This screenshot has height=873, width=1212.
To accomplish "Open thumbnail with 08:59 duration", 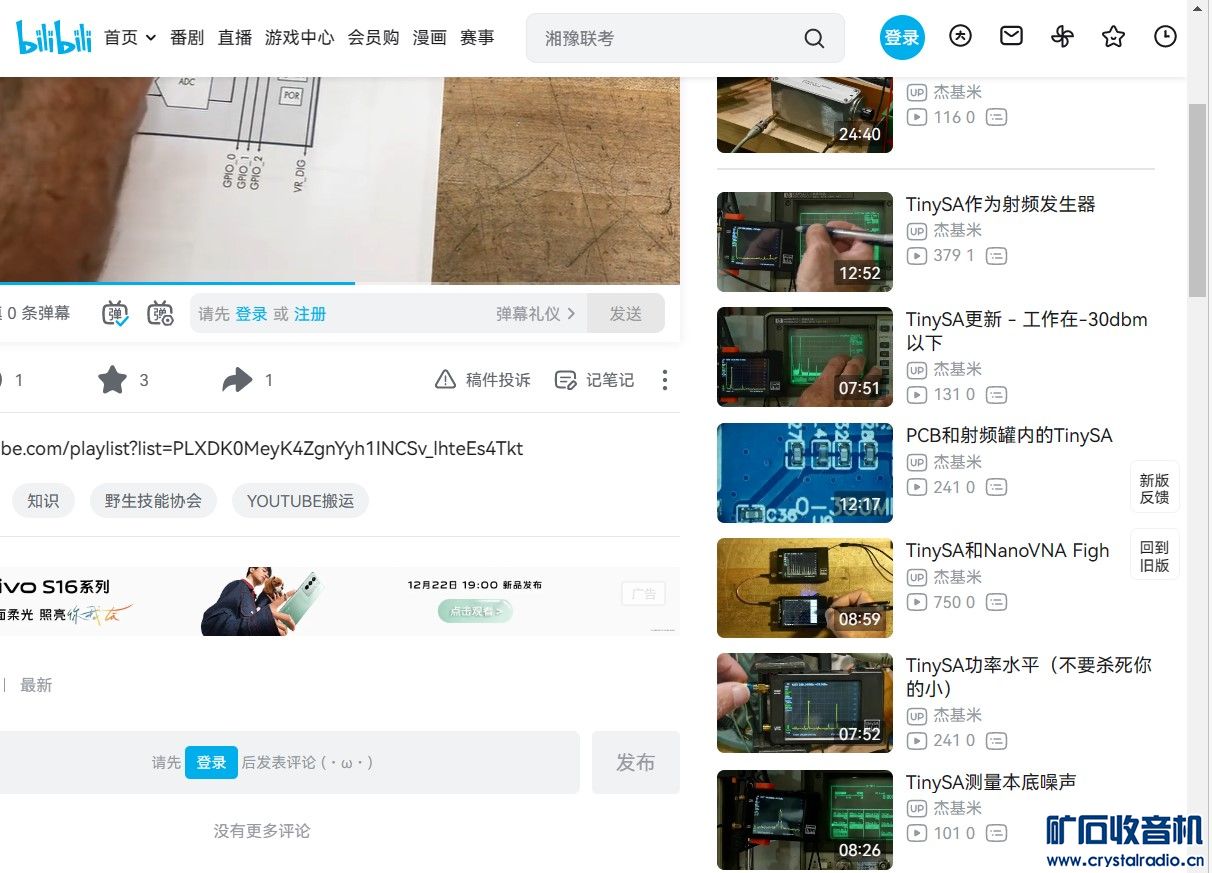I will pos(805,588).
